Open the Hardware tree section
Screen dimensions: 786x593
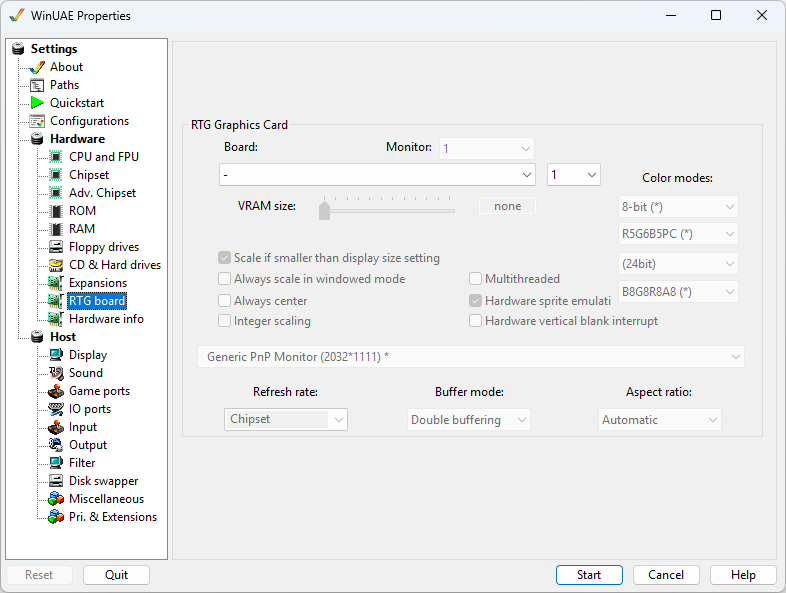[x=77, y=139]
